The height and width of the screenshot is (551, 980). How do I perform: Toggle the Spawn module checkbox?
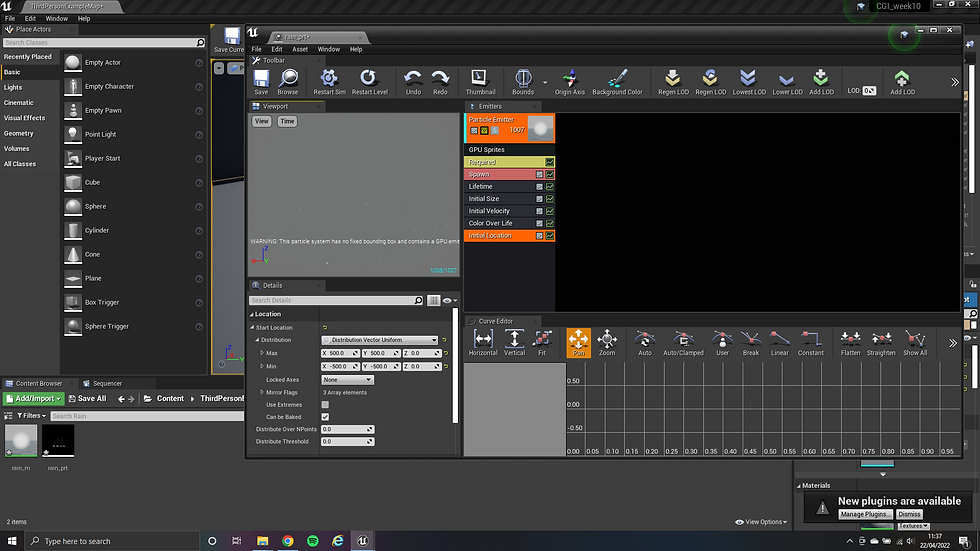[x=539, y=174]
